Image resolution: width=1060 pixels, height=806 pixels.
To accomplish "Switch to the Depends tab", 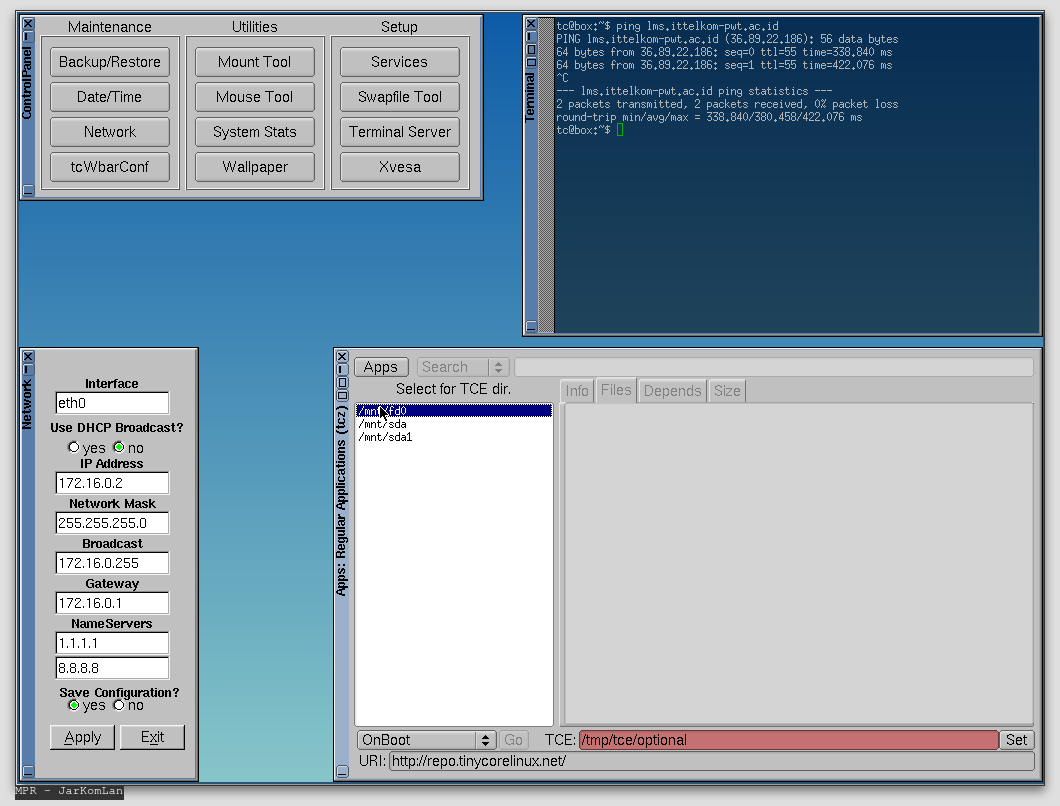I will [x=671, y=390].
